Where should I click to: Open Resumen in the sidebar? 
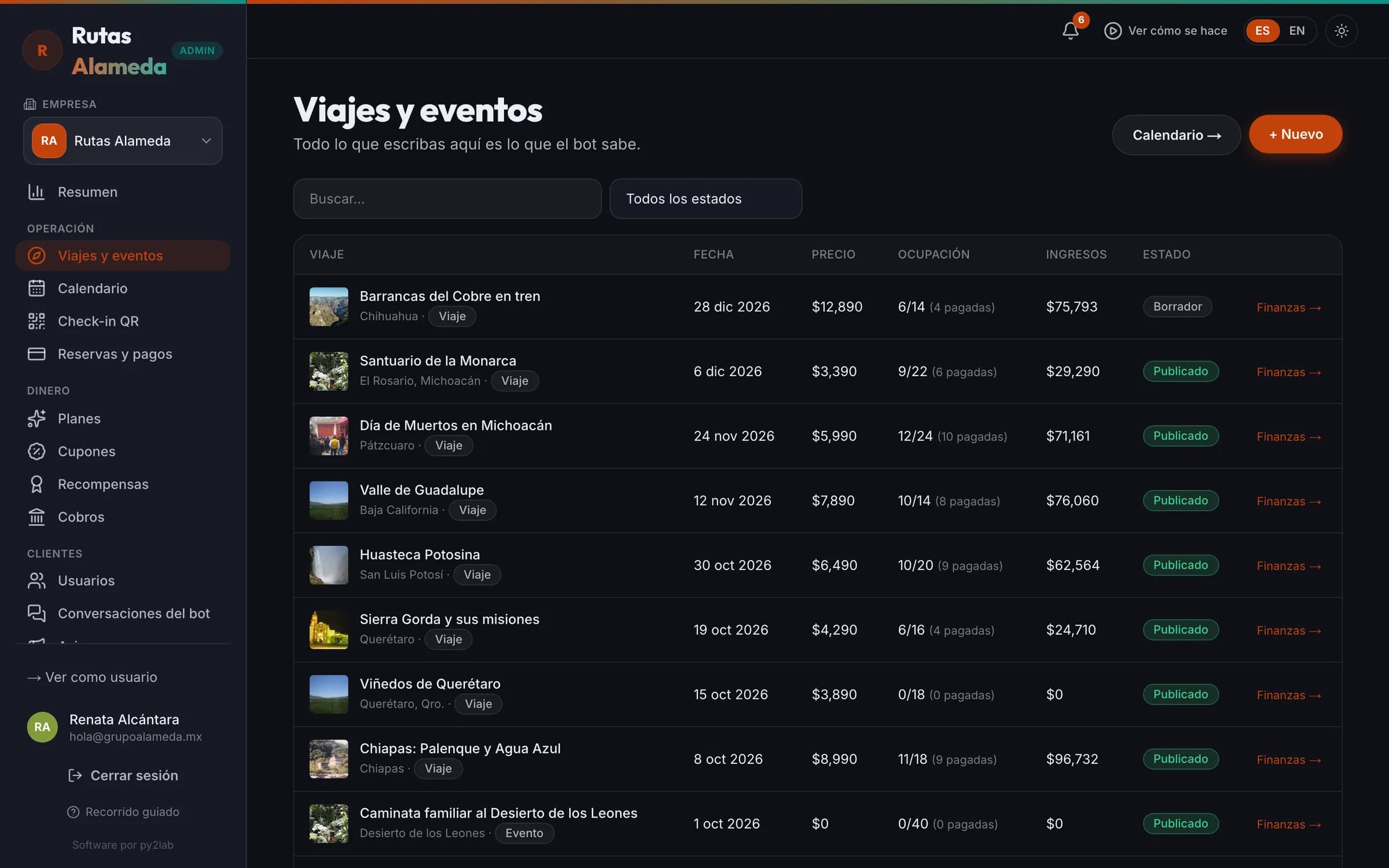coord(123,192)
